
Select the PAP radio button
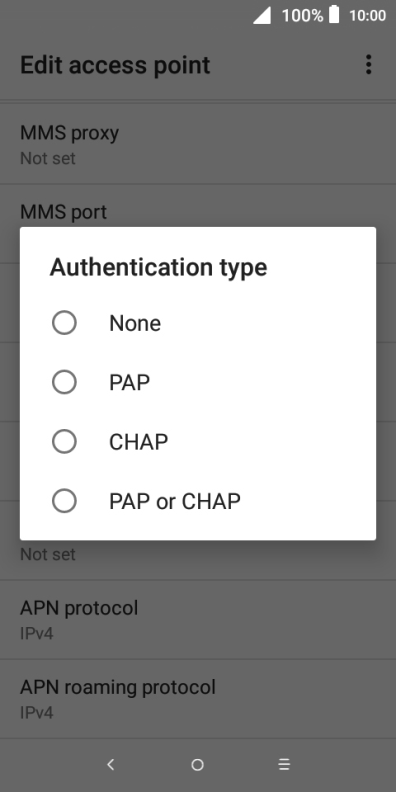[x=64, y=382]
